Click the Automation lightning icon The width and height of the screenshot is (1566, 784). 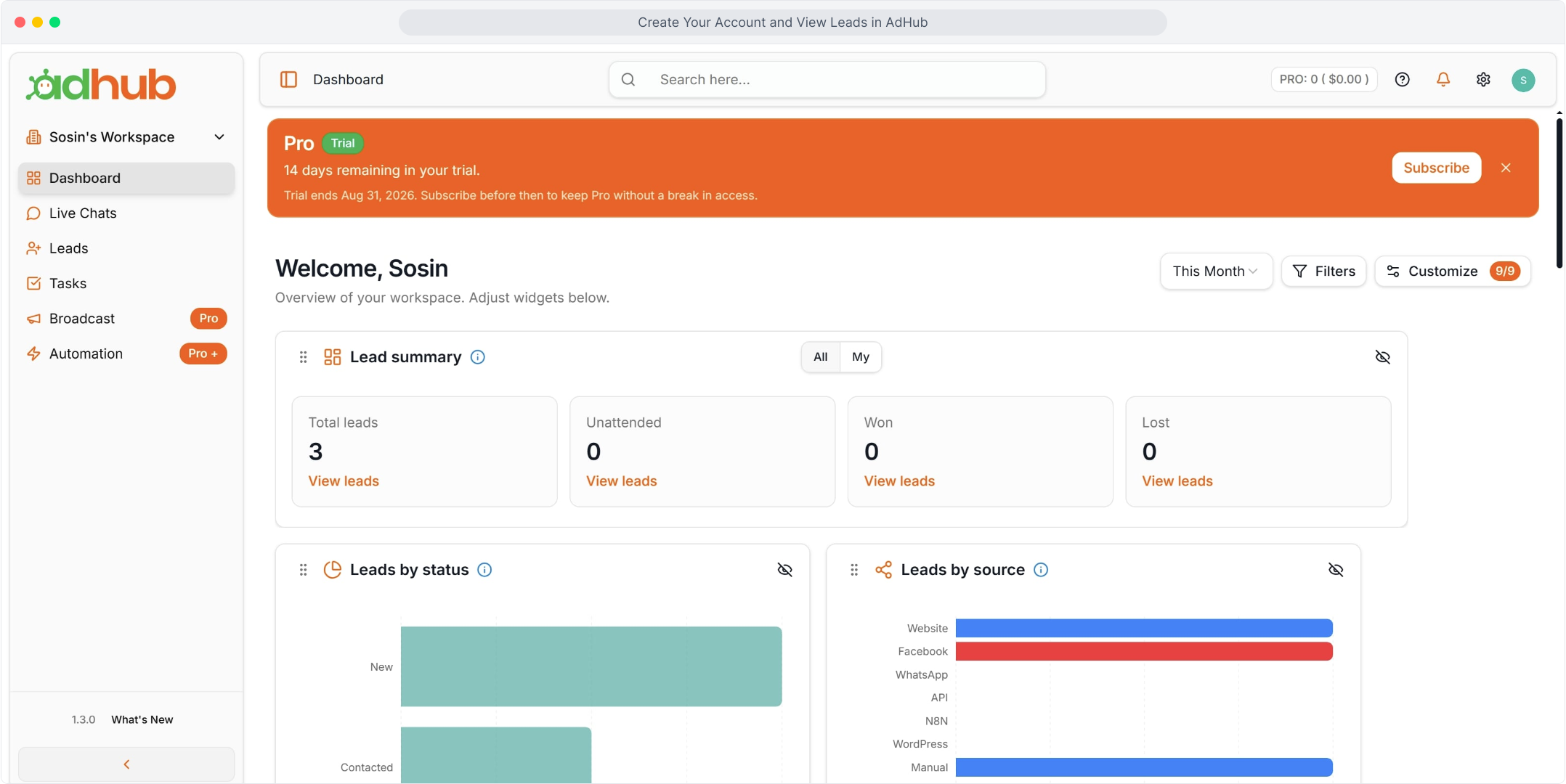(33, 354)
